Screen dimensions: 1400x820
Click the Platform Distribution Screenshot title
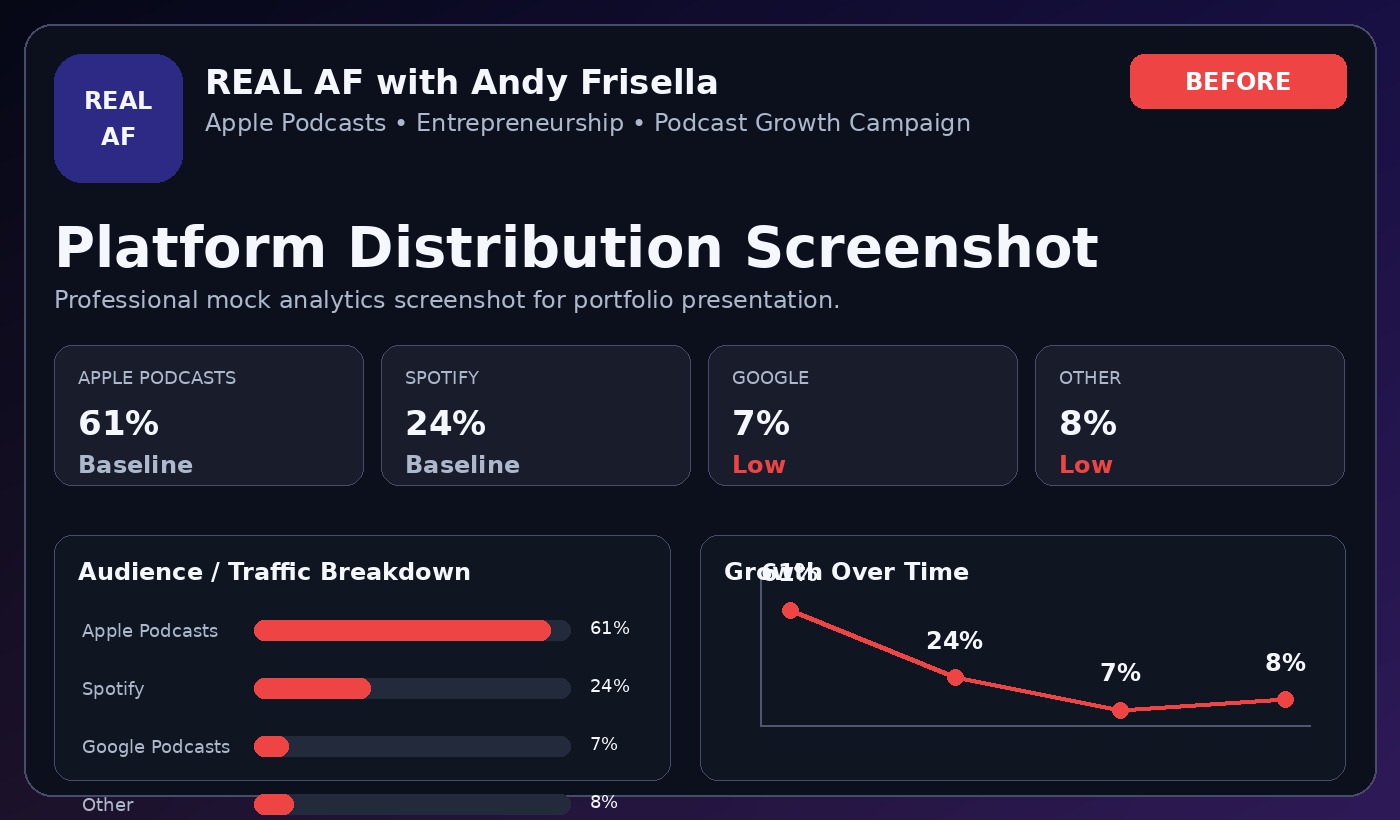tap(576, 248)
